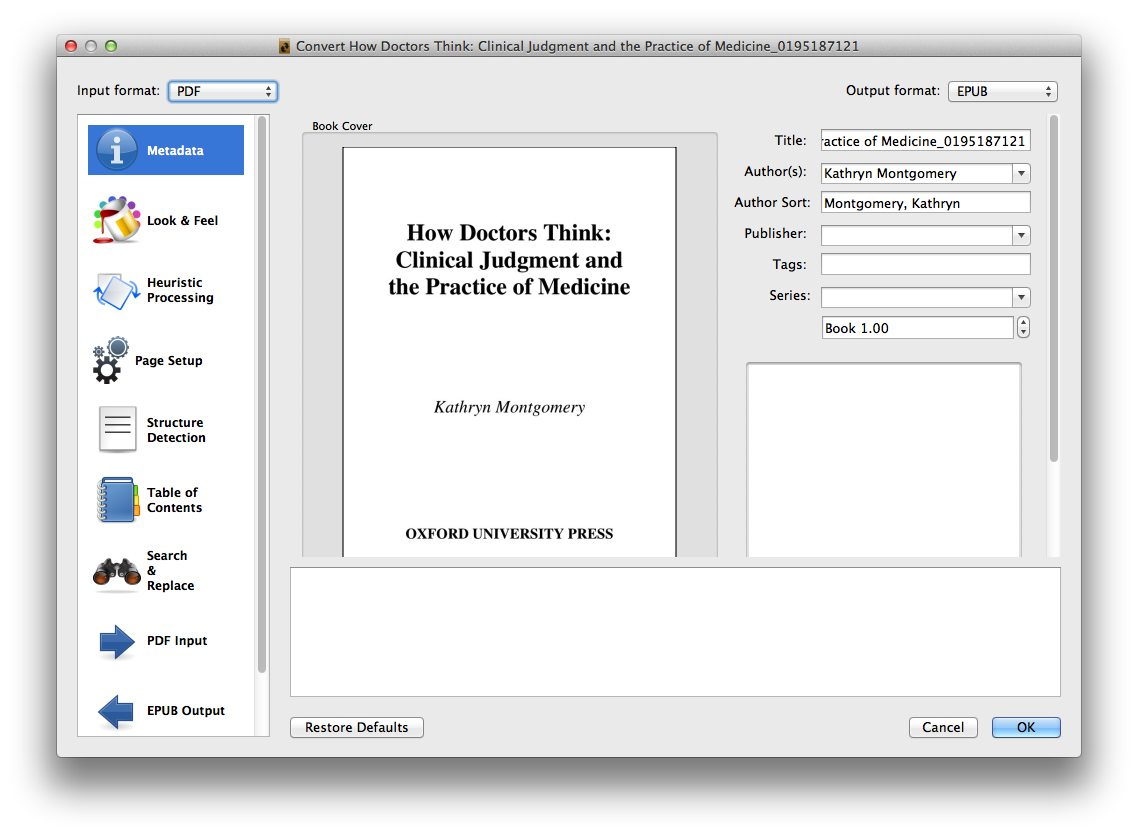Click the Title input field
The width and height of the screenshot is (1138, 836).
click(925, 141)
